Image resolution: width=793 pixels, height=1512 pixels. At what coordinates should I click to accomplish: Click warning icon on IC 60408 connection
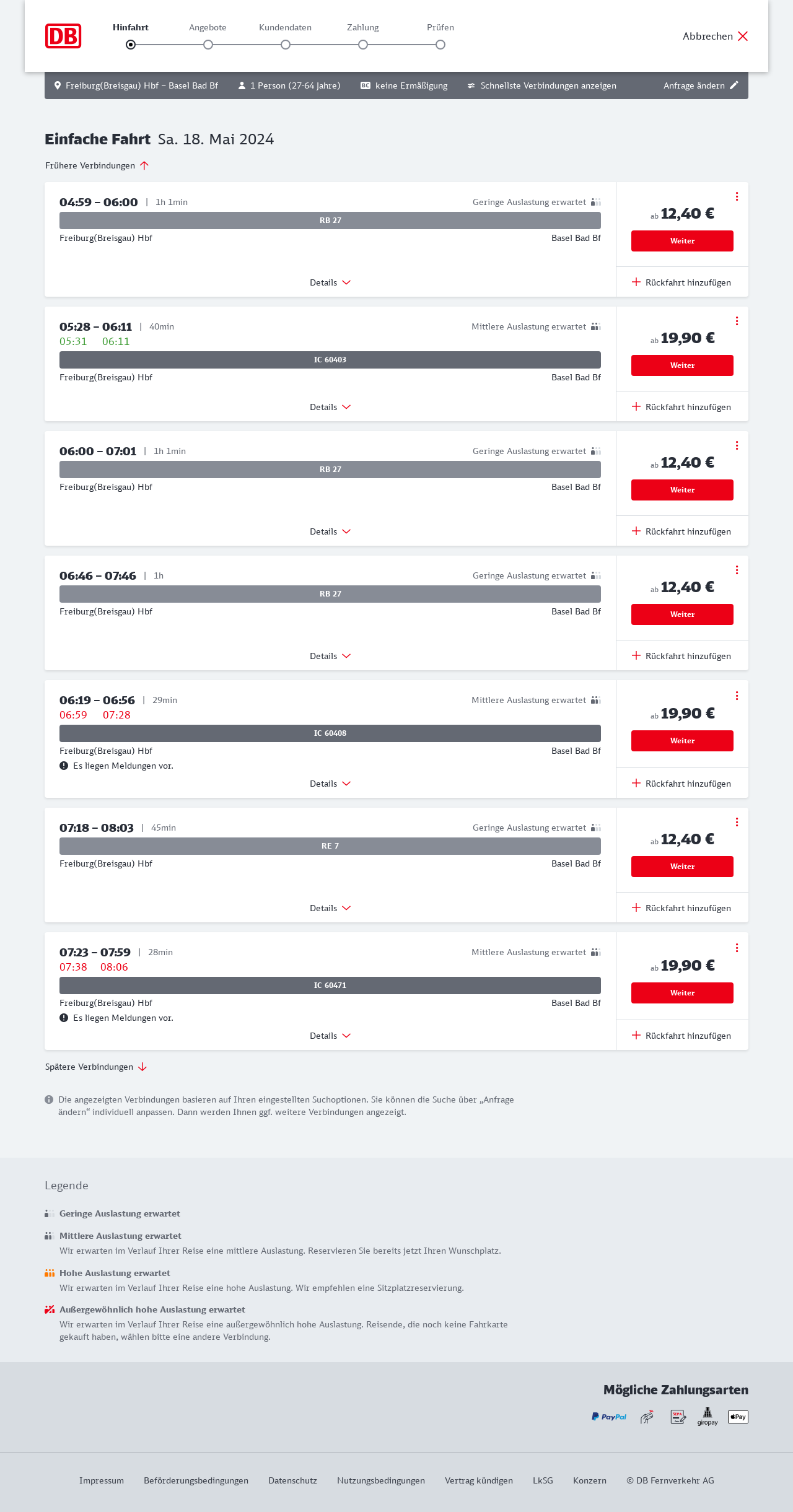coord(64,766)
